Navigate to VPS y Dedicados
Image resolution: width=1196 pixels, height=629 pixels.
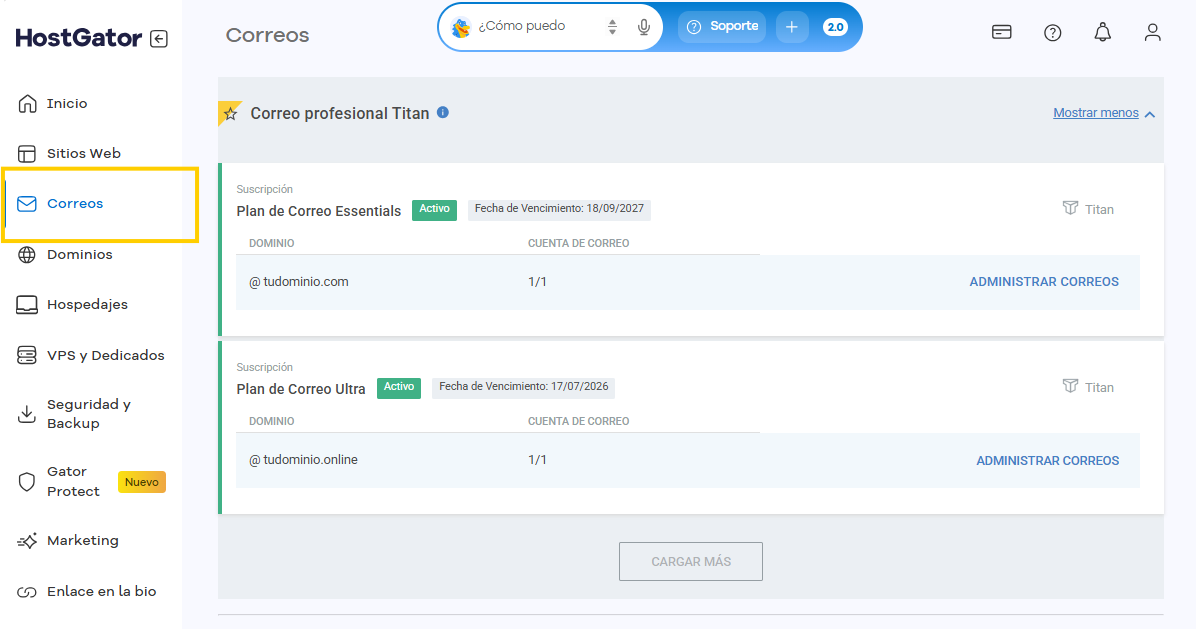105,355
